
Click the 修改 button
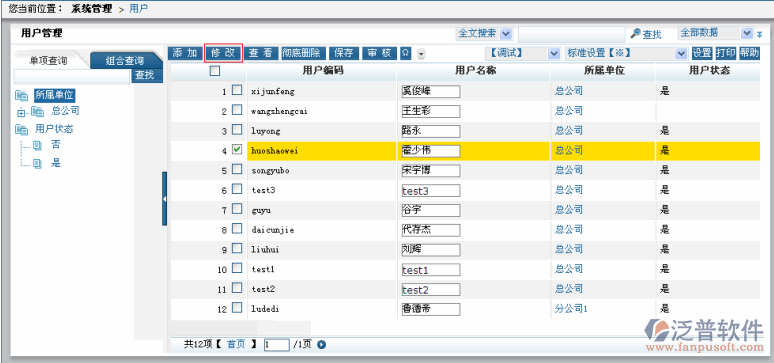point(223,53)
